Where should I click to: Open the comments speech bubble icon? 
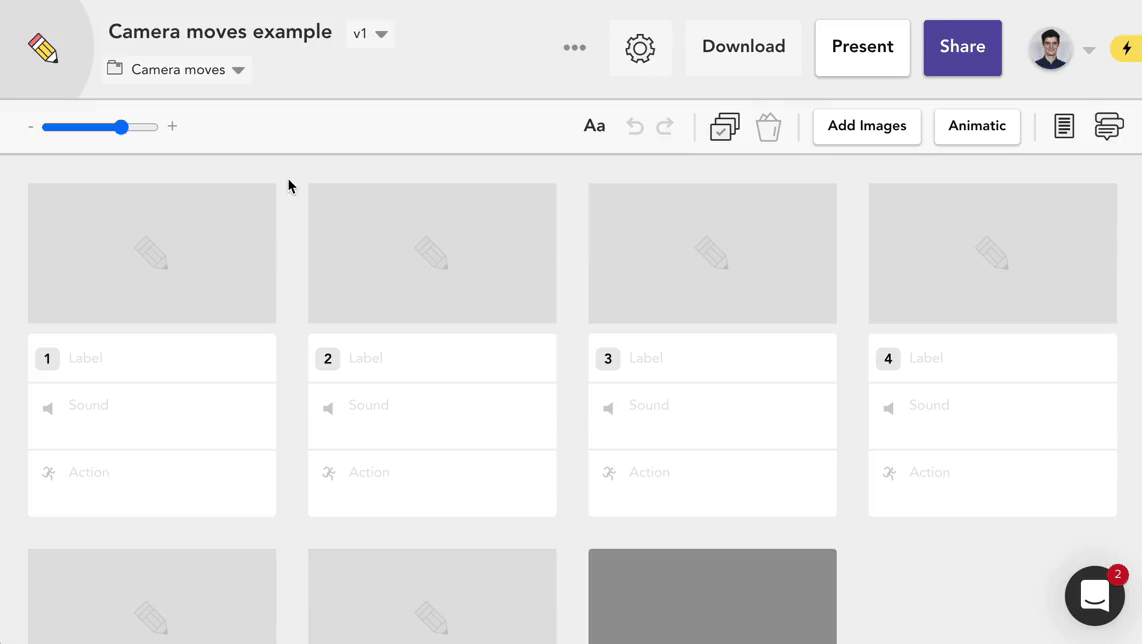click(x=1108, y=126)
